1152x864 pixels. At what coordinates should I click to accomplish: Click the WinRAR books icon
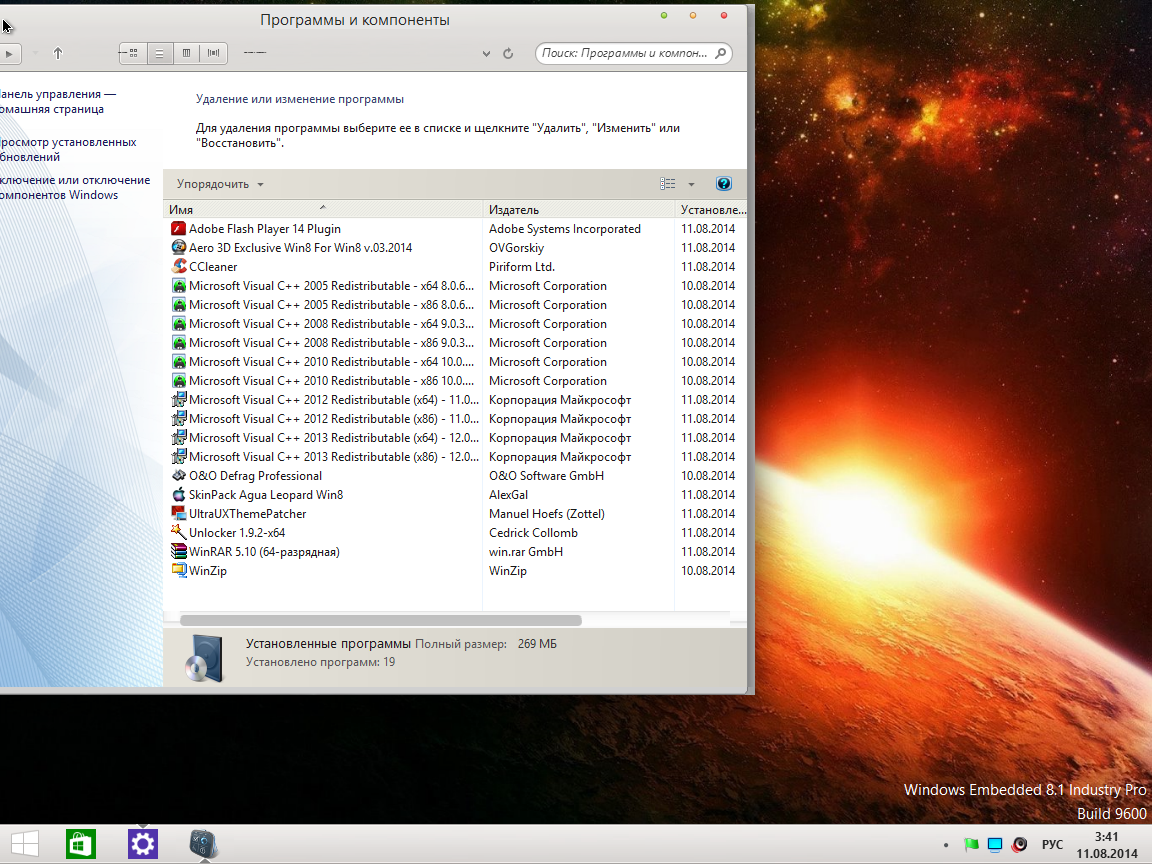point(179,551)
